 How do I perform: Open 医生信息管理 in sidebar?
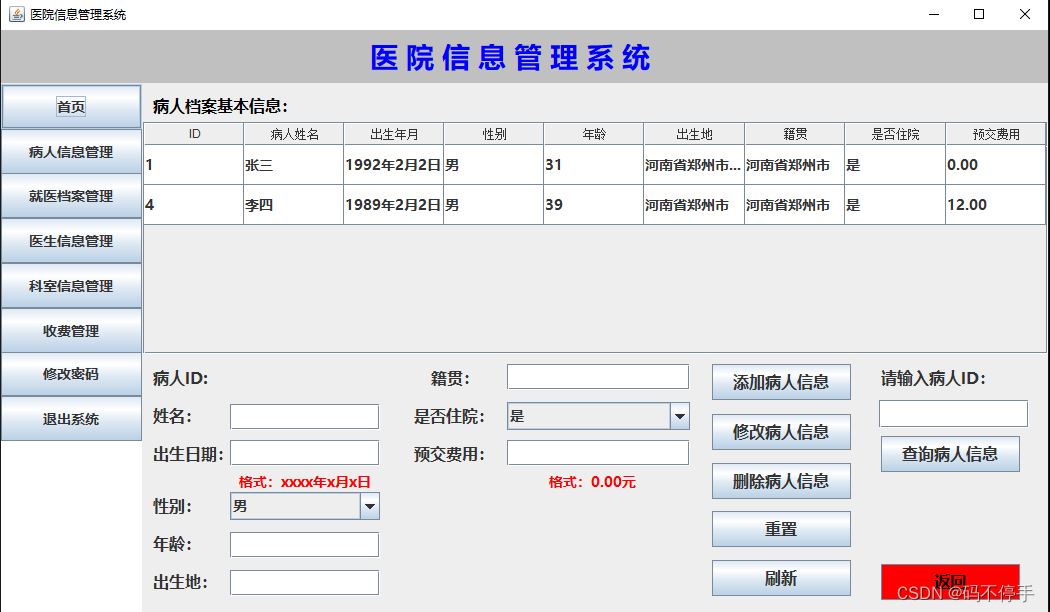(71, 241)
